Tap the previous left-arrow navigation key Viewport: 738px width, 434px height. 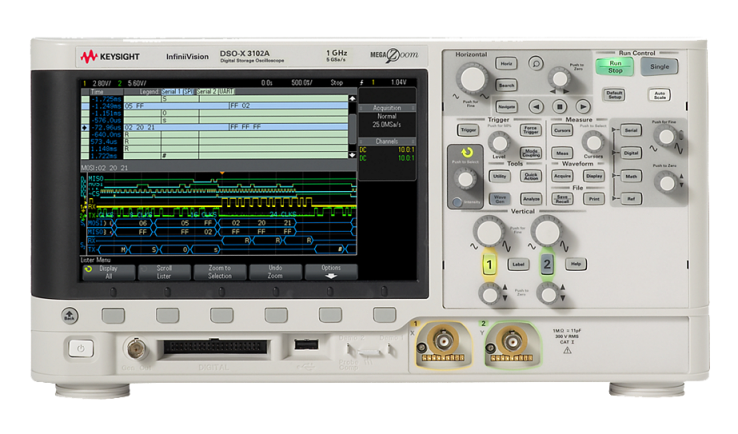tap(536, 107)
